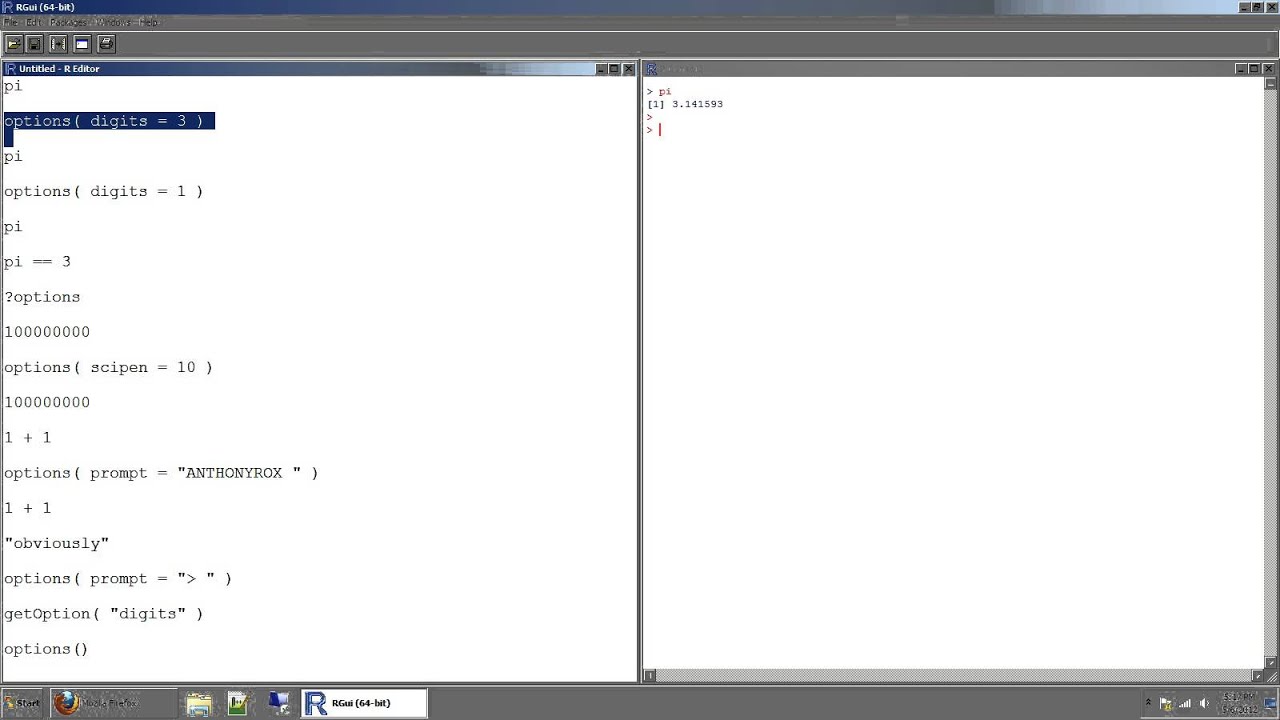Show hidden system tray icons arrow
Image resolution: width=1280 pixels, height=720 pixels.
pos(1148,703)
